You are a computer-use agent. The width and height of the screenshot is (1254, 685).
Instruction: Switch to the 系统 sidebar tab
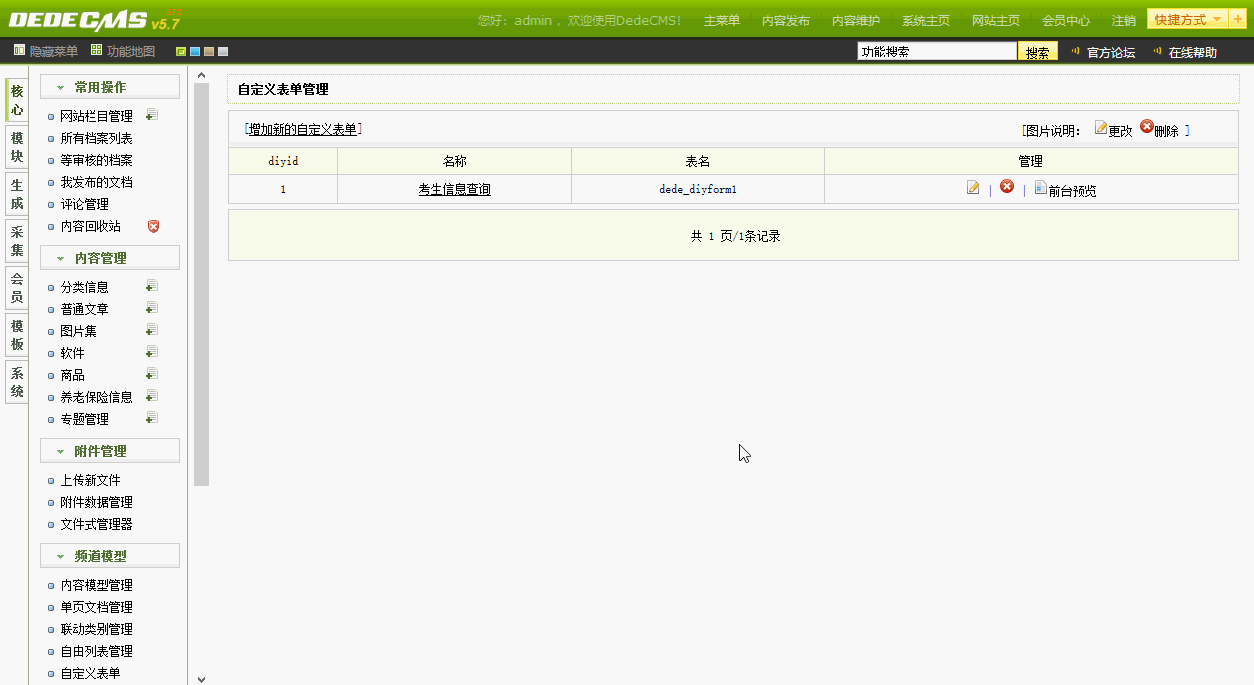point(15,382)
